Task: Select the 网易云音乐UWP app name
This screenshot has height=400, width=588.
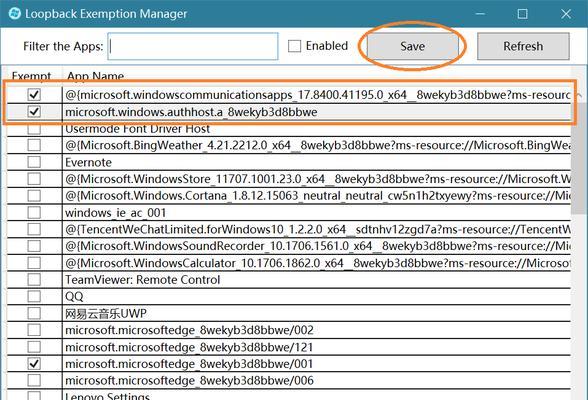Action: tap(106, 313)
